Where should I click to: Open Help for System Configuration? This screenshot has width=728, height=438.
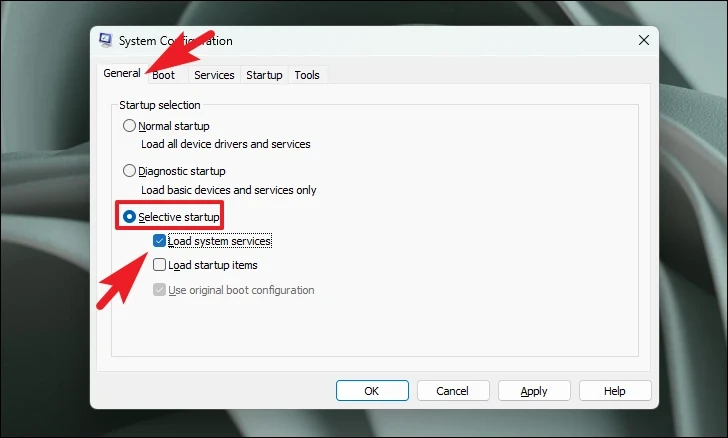(615, 391)
